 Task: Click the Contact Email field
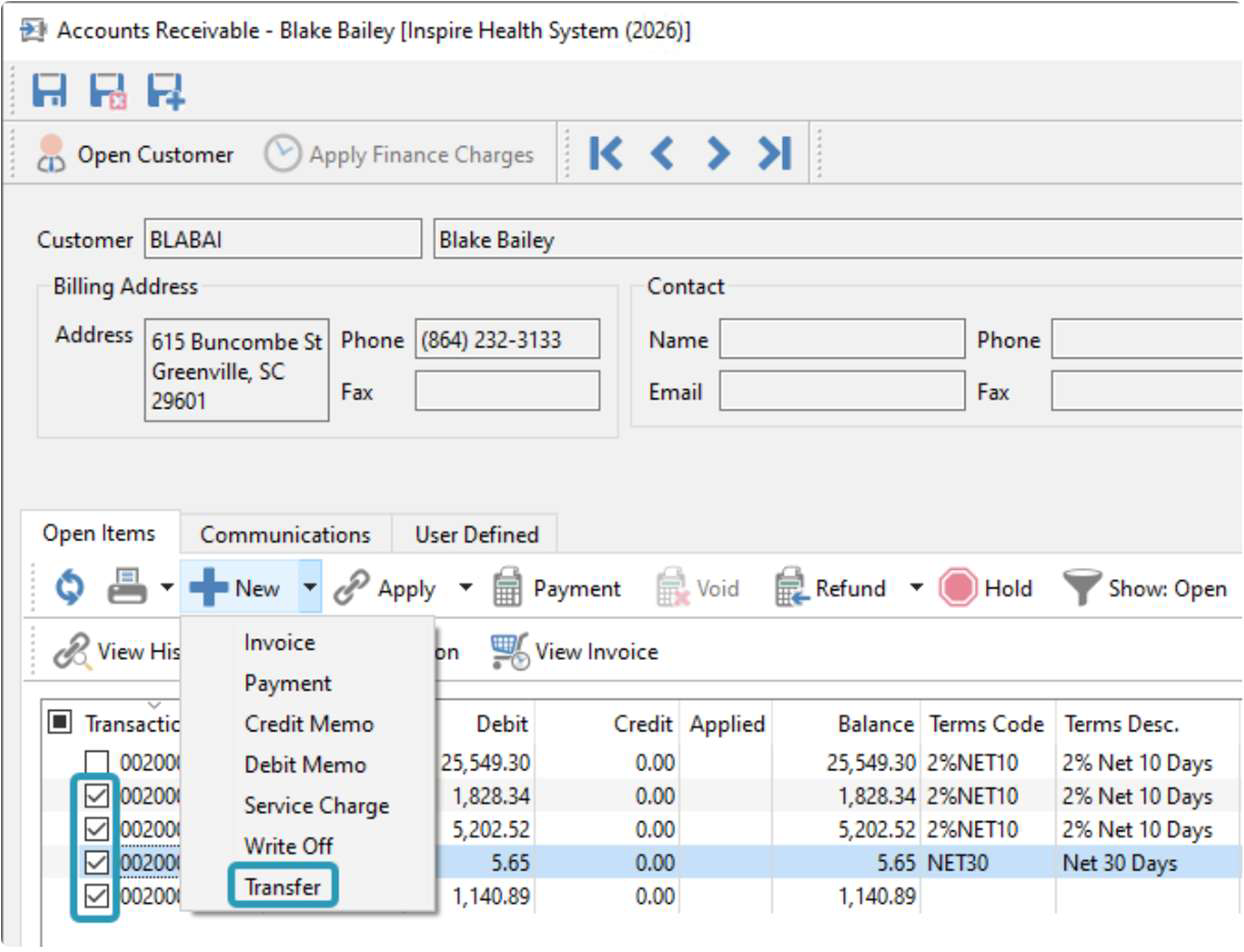[842, 391]
